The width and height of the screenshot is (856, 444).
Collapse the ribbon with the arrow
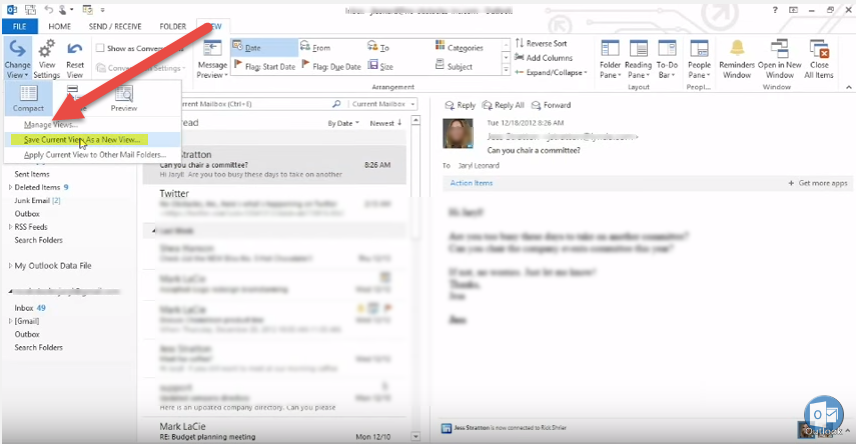pyautogui.click(x=848, y=87)
